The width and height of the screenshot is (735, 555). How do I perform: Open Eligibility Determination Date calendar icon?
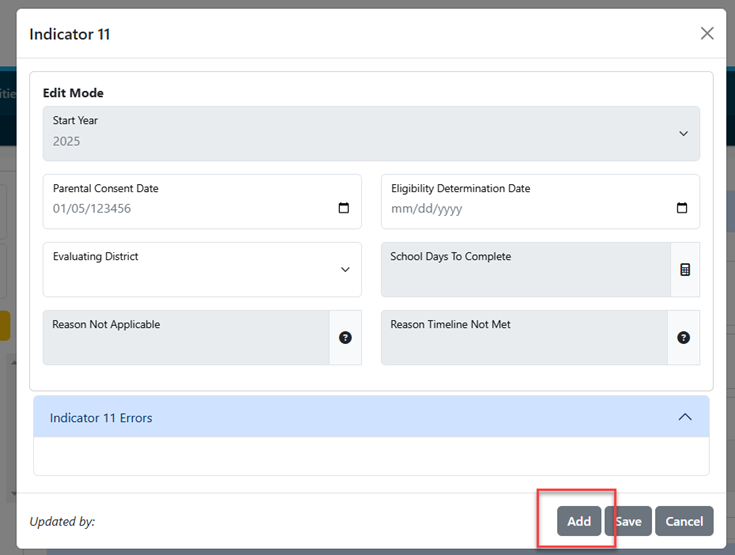click(x=682, y=208)
